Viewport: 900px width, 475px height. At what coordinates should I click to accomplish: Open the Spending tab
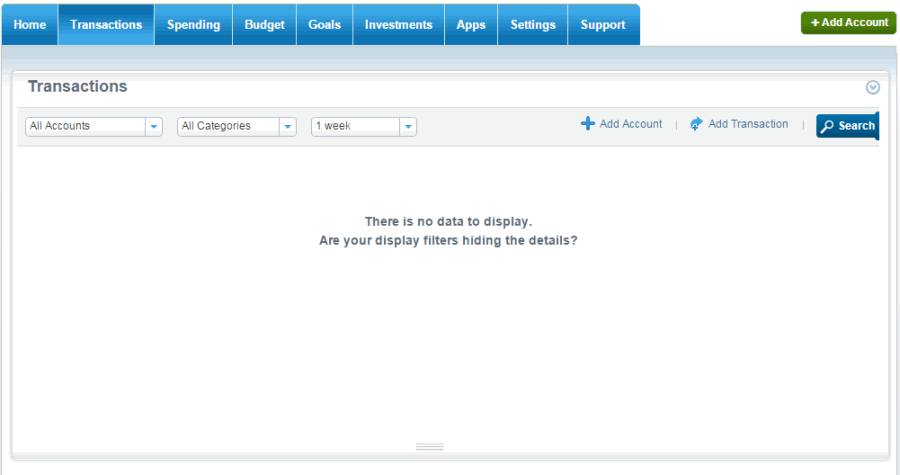point(193,25)
